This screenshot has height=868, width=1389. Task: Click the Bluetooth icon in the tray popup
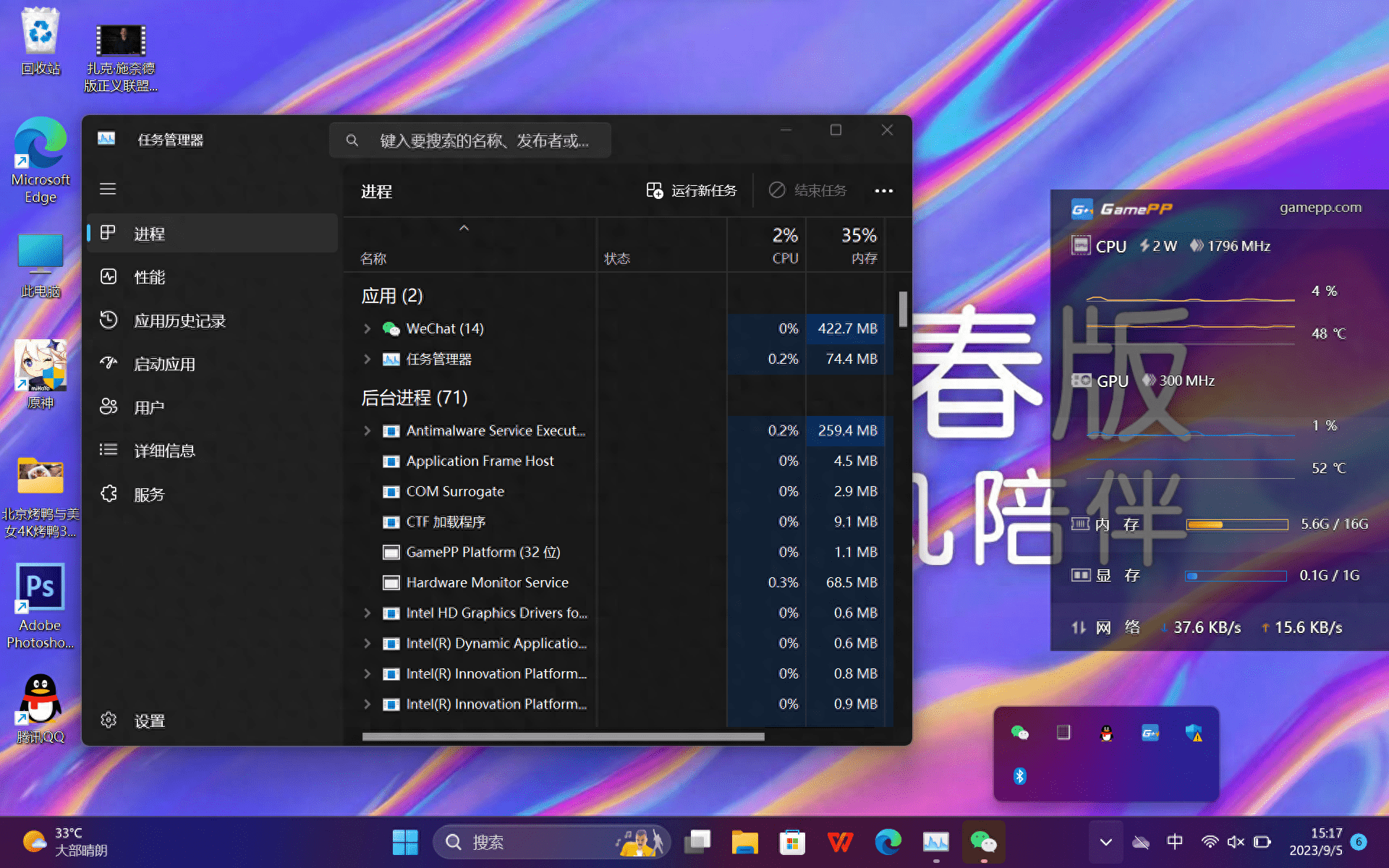point(1020,775)
